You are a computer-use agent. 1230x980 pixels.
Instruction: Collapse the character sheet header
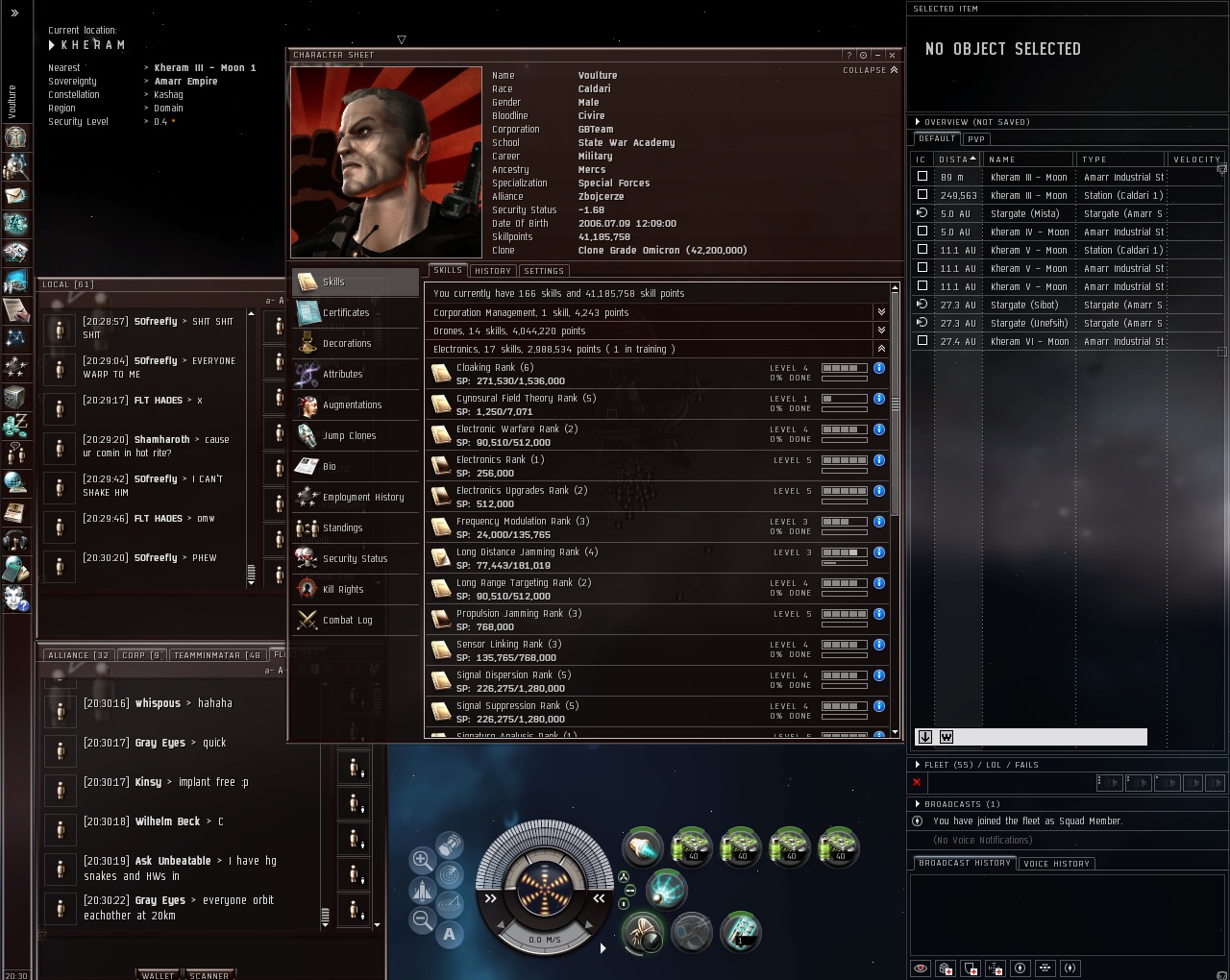coord(871,70)
